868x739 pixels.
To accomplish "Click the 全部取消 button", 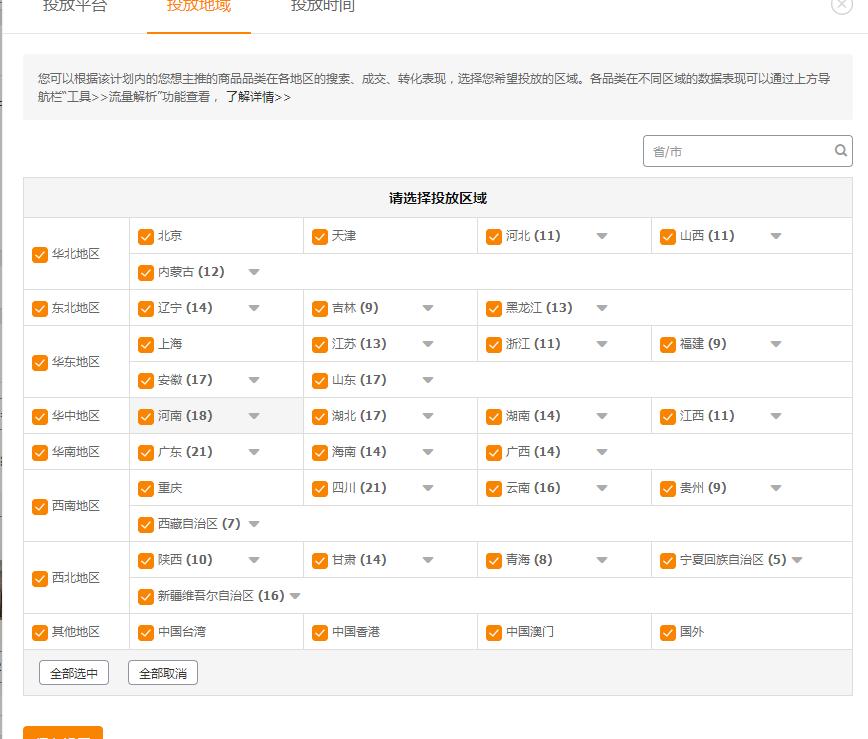I will [163, 672].
